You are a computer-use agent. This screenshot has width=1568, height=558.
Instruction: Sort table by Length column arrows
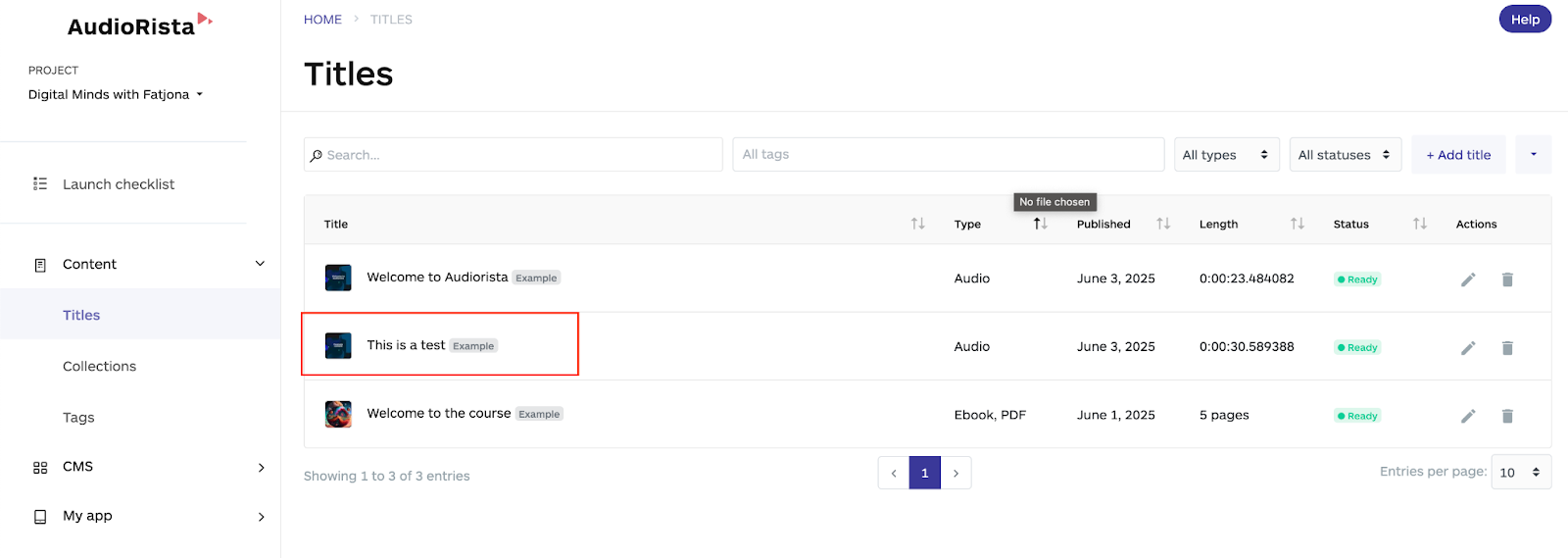point(1298,224)
